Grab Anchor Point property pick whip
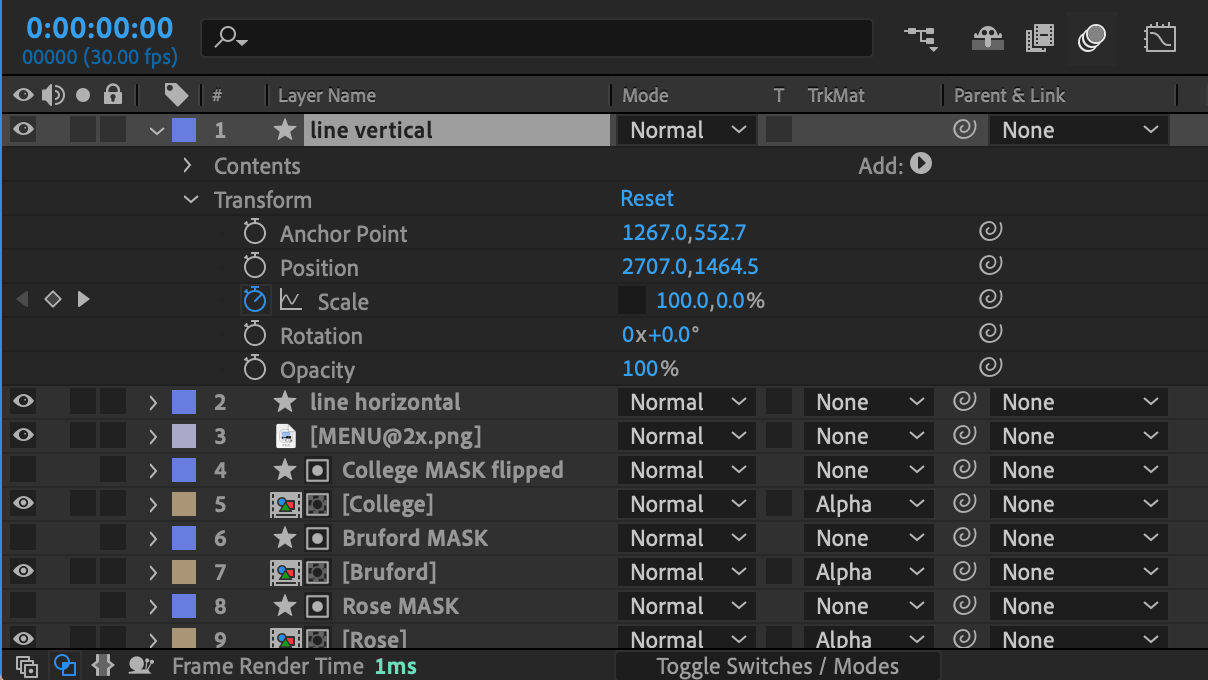Viewport: 1208px width, 680px height. (x=990, y=232)
